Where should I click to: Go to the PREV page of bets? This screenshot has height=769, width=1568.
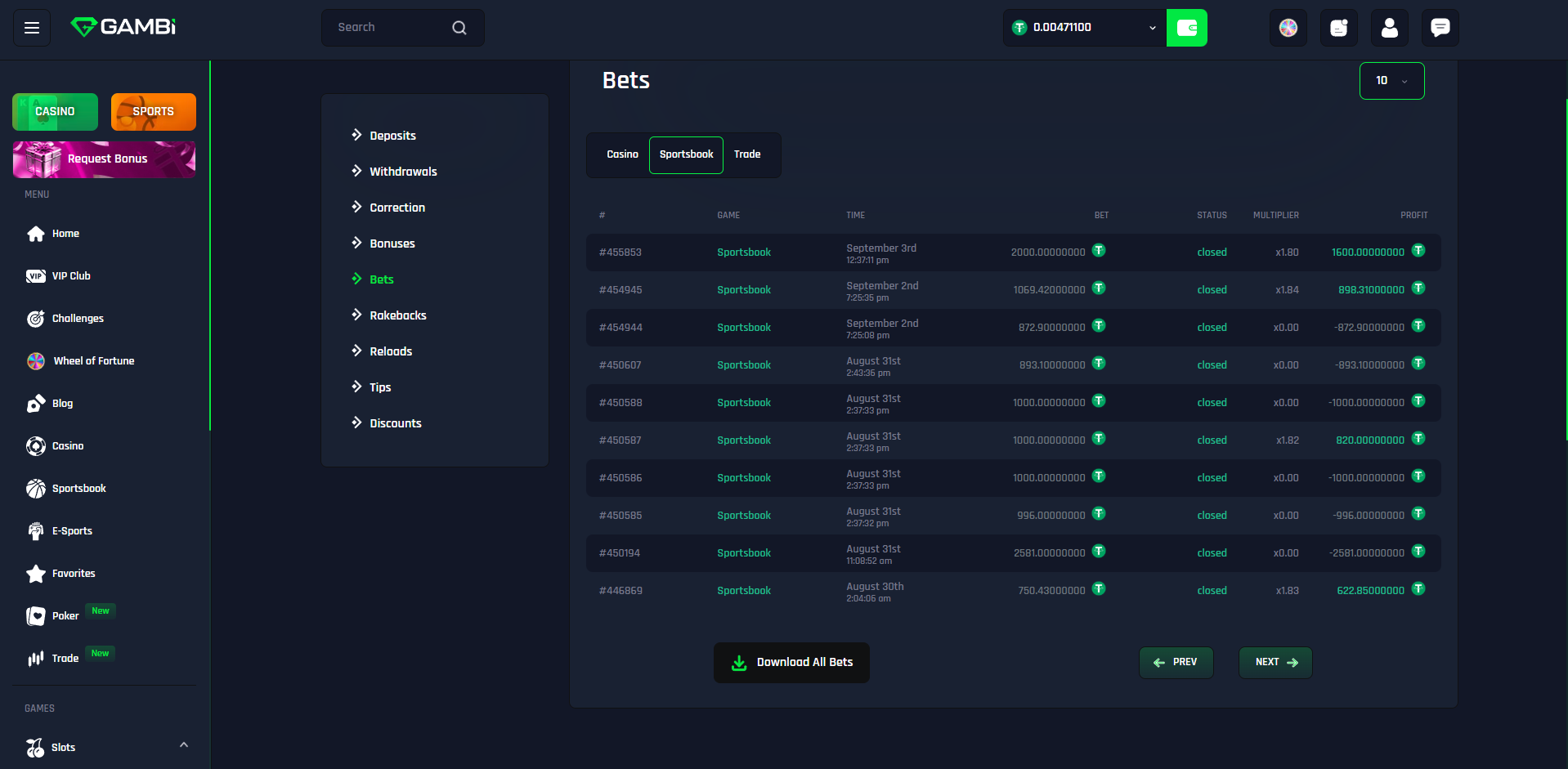coord(1176,663)
